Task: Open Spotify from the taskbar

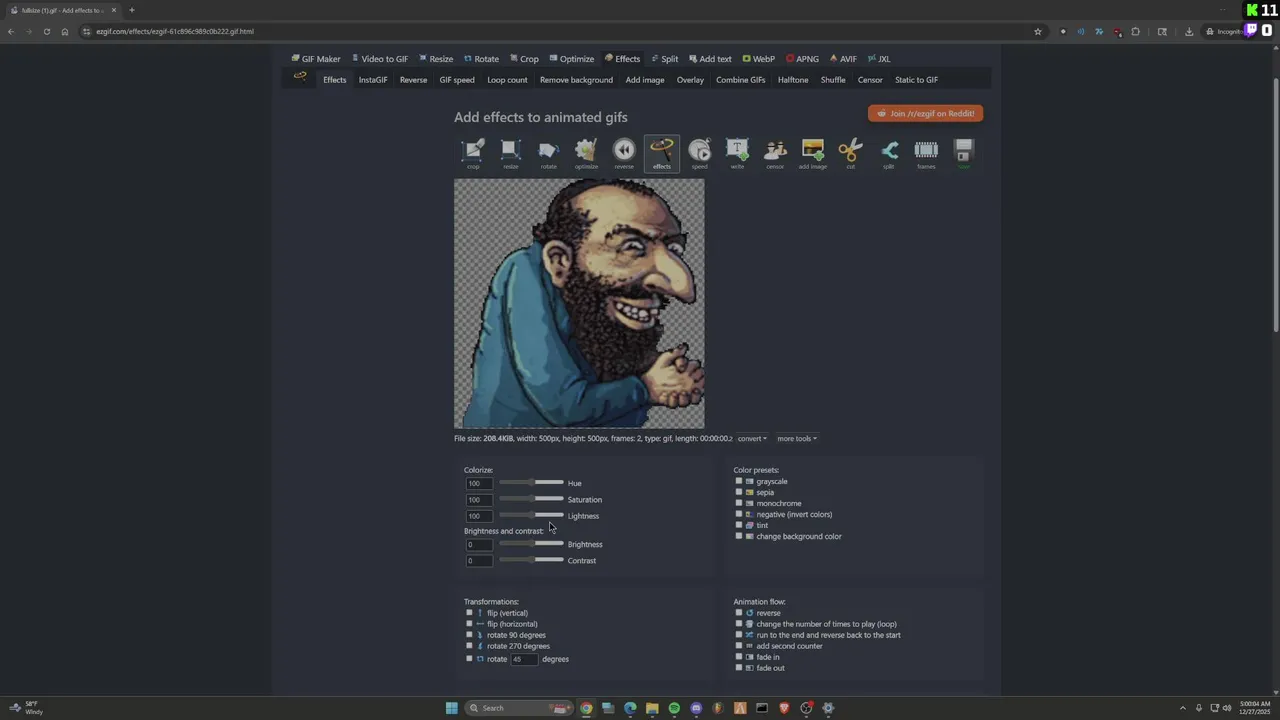Action: click(x=674, y=708)
